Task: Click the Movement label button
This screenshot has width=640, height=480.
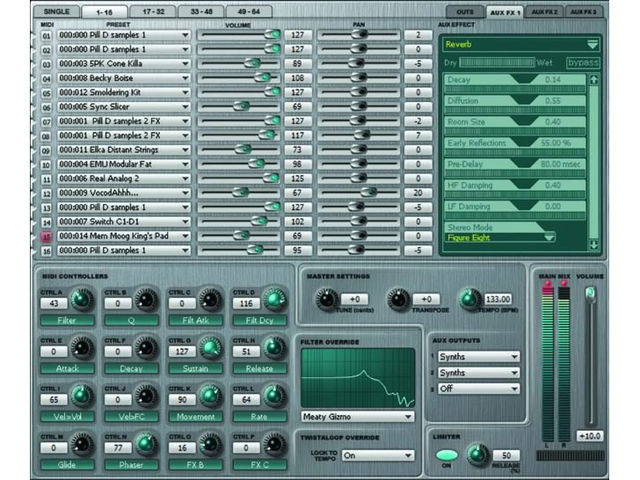Action: 195,417
